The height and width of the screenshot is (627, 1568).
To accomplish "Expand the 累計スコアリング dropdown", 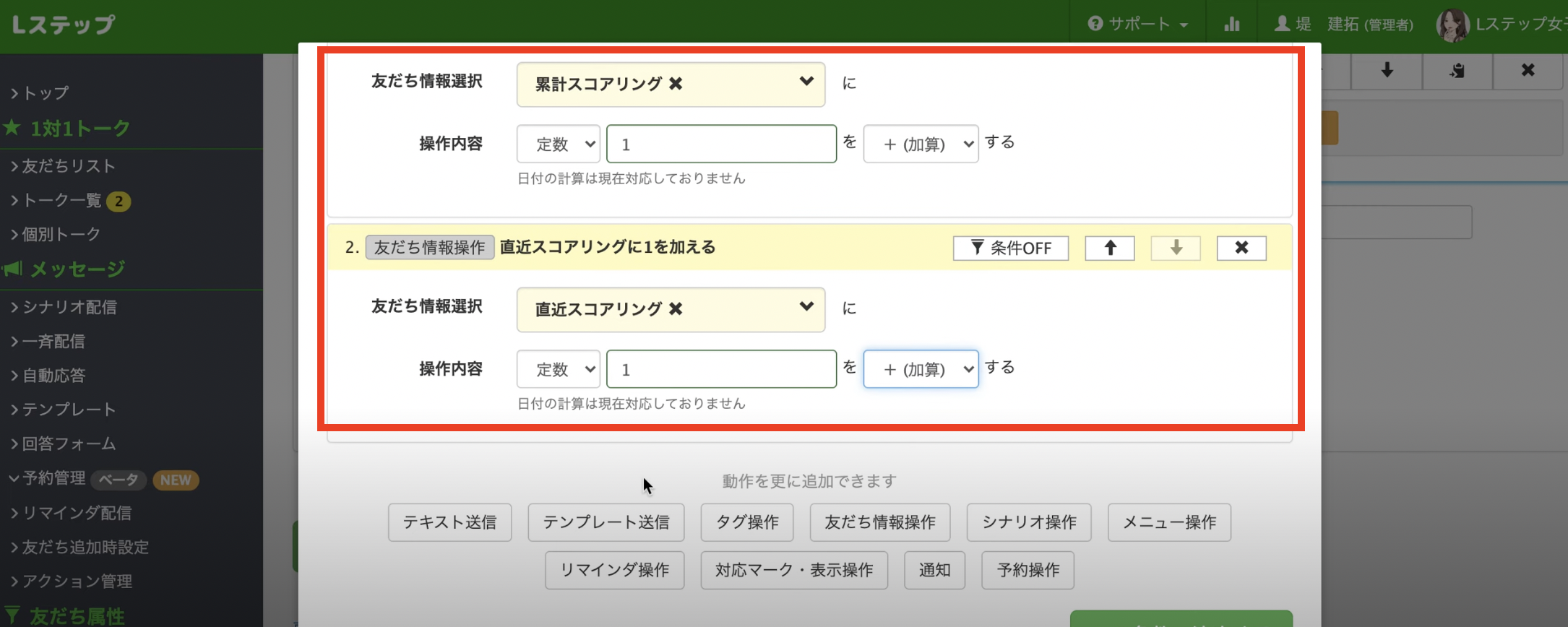I will click(806, 82).
